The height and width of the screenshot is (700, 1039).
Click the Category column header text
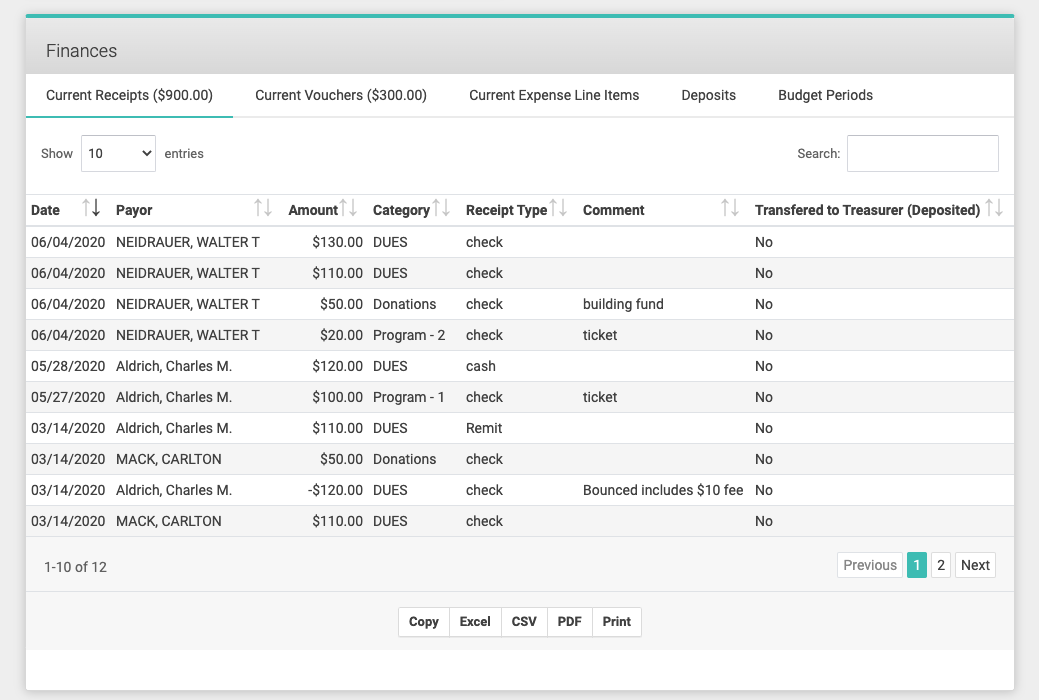click(401, 210)
